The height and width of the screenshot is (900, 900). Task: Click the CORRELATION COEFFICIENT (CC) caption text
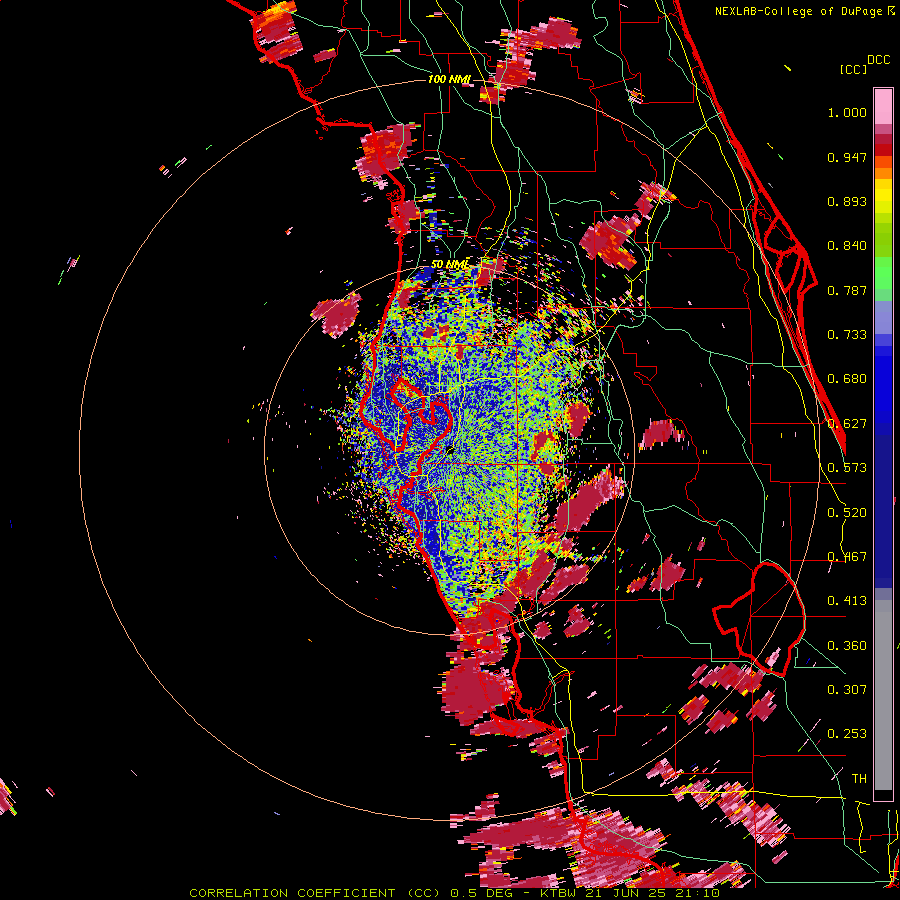(x=316, y=893)
